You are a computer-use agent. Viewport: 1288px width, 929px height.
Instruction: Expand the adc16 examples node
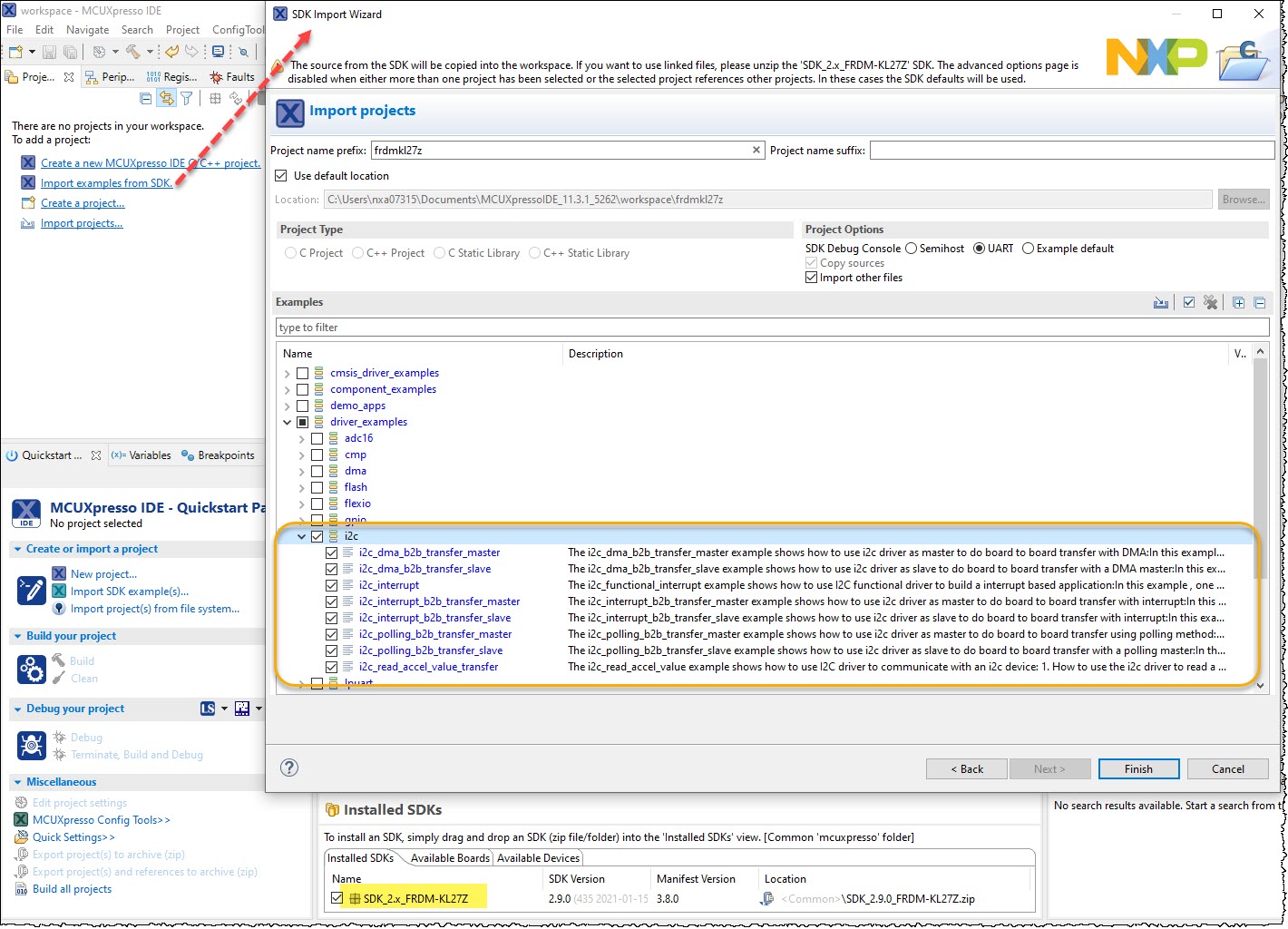[301, 438]
